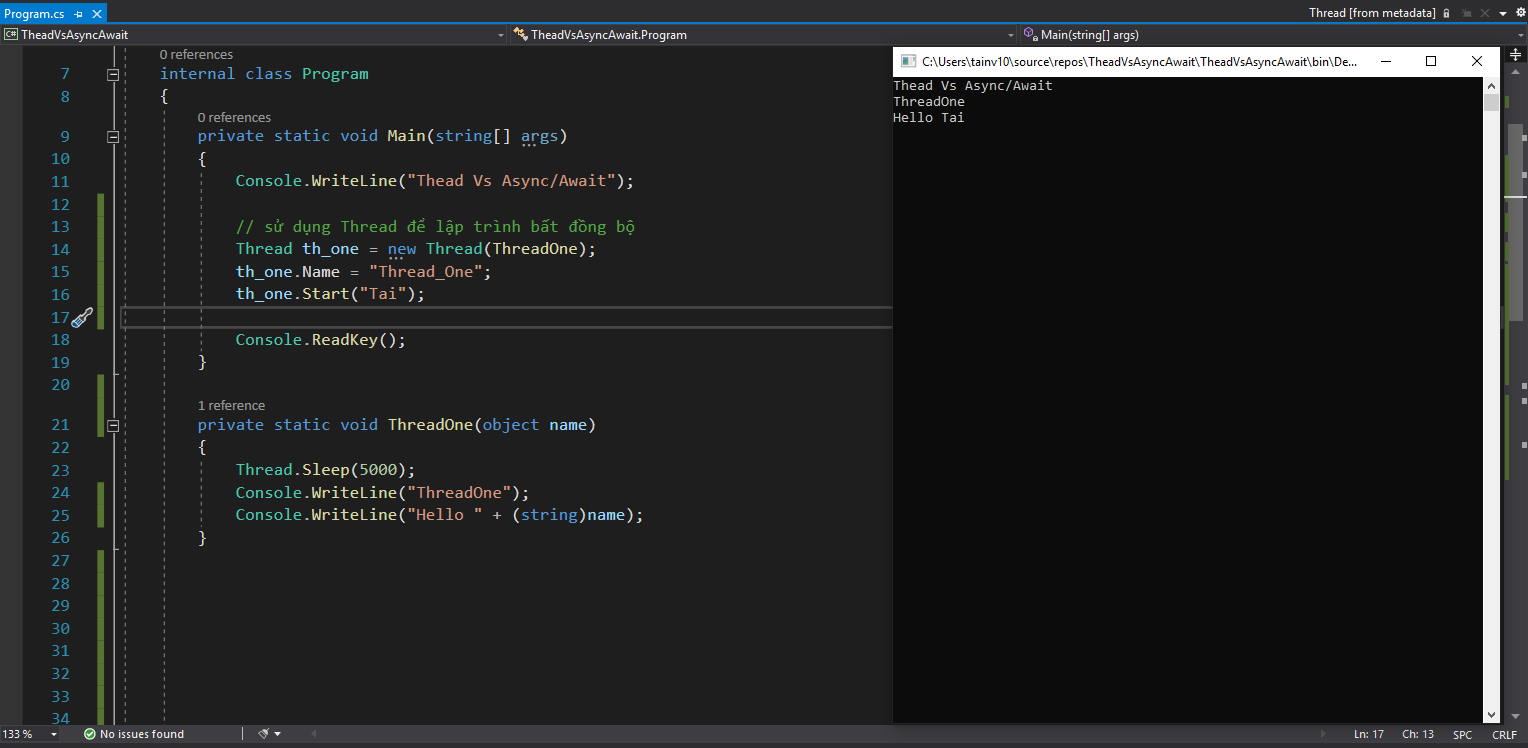Collapse the Main method outline region

(x=113, y=137)
